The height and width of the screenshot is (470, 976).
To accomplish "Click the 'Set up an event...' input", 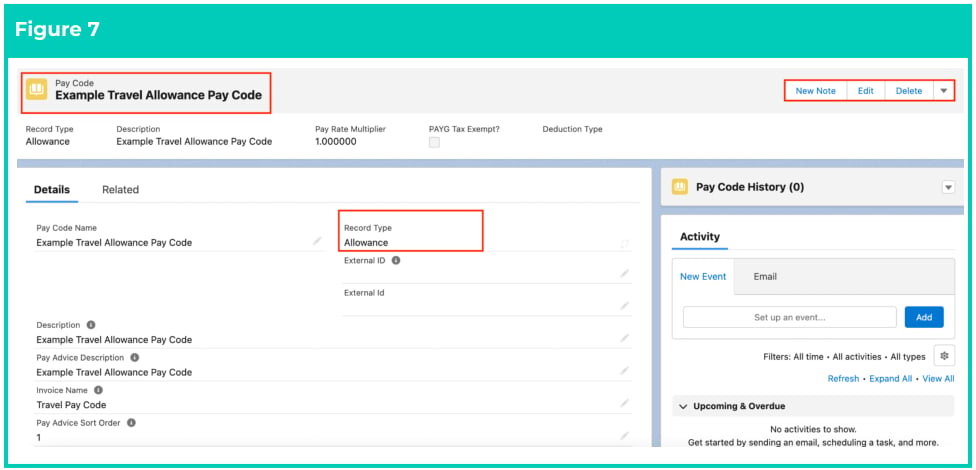I will [789, 317].
